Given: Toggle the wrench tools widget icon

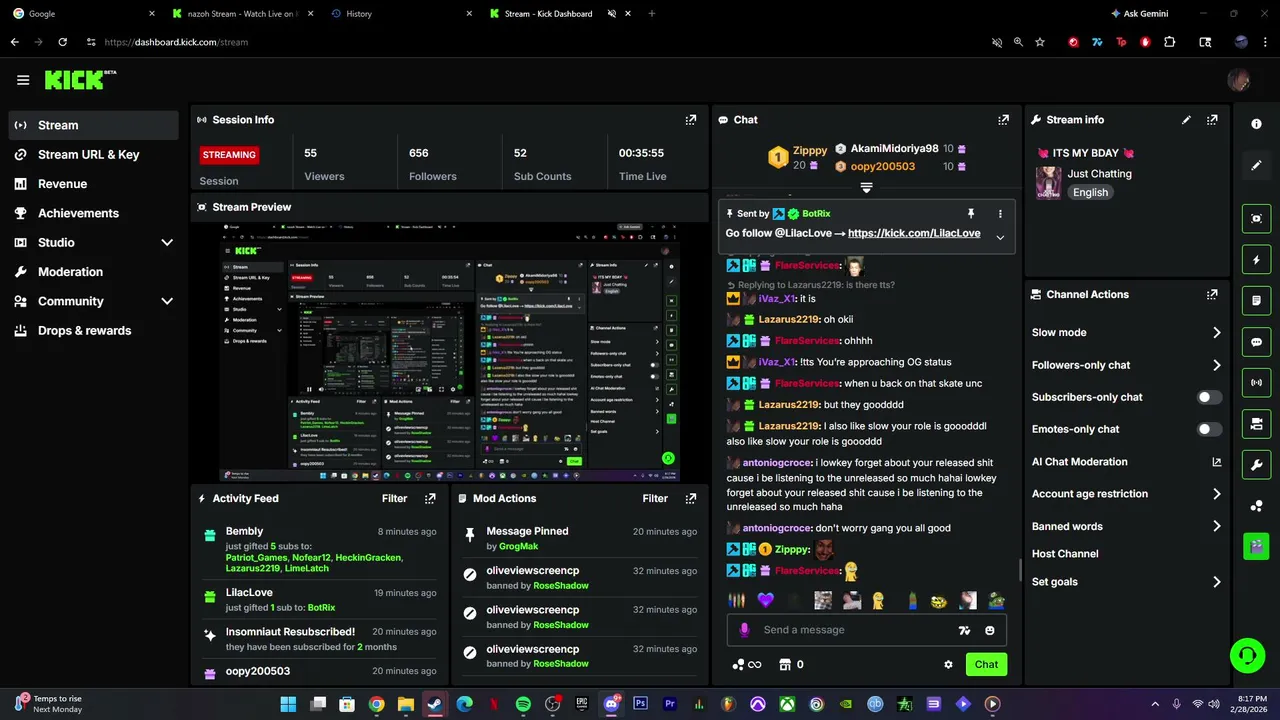Looking at the screenshot, I should pos(1257,465).
